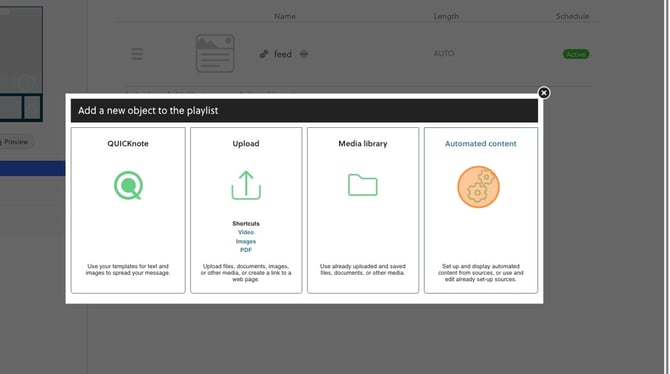
Task: Click the Active schedule badge
Action: point(576,54)
